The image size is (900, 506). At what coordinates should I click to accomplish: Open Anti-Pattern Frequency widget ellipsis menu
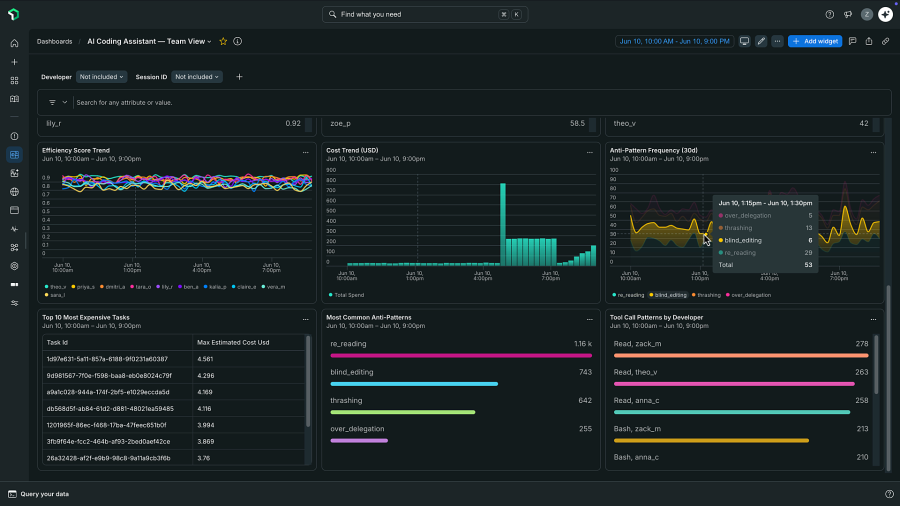pos(873,153)
